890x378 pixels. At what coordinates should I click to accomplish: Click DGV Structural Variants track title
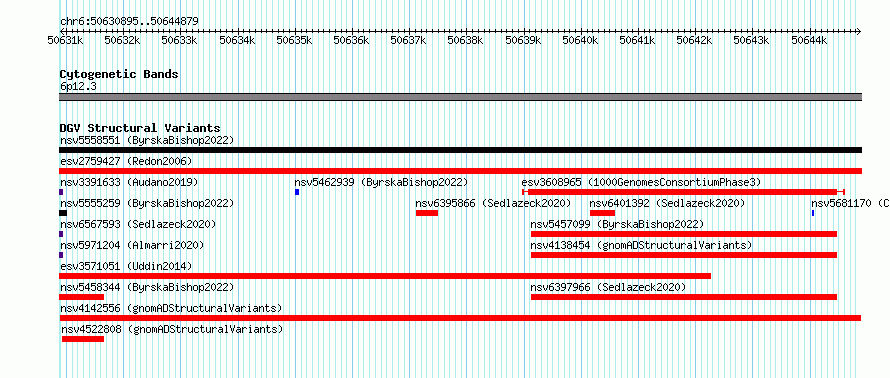coord(140,128)
